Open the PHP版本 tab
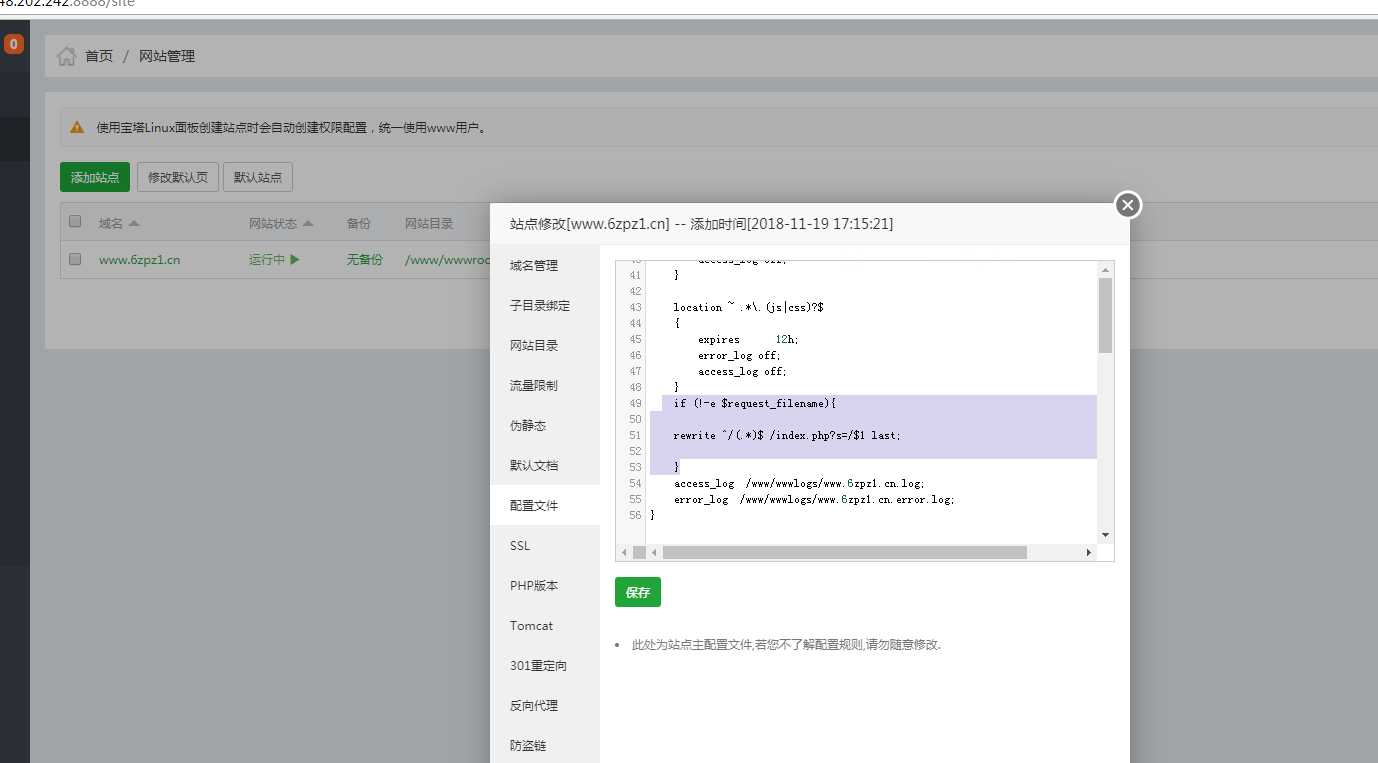1378x763 pixels. tap(545, 586)
